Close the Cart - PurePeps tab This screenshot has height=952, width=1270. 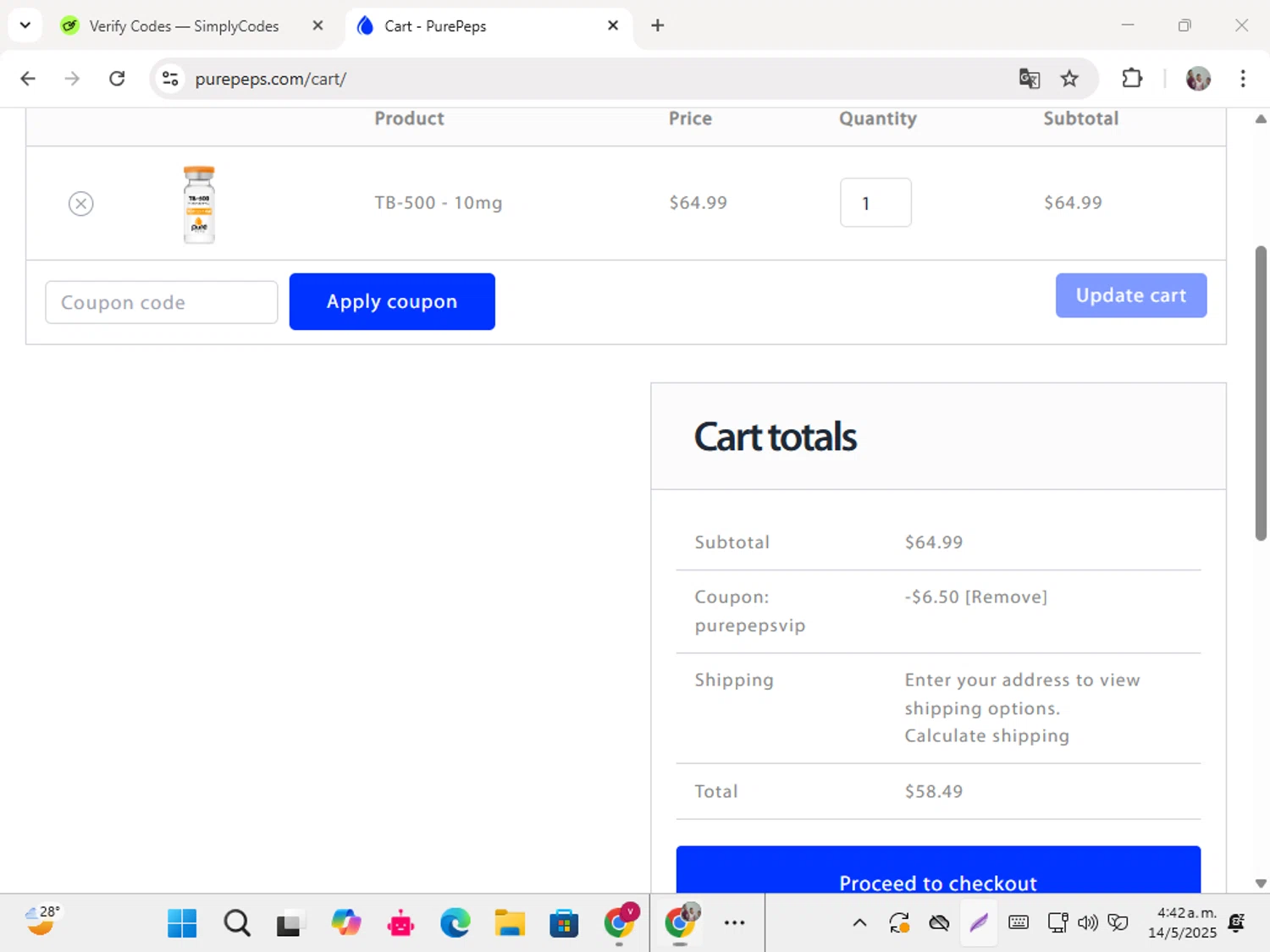tap(613, 25)
